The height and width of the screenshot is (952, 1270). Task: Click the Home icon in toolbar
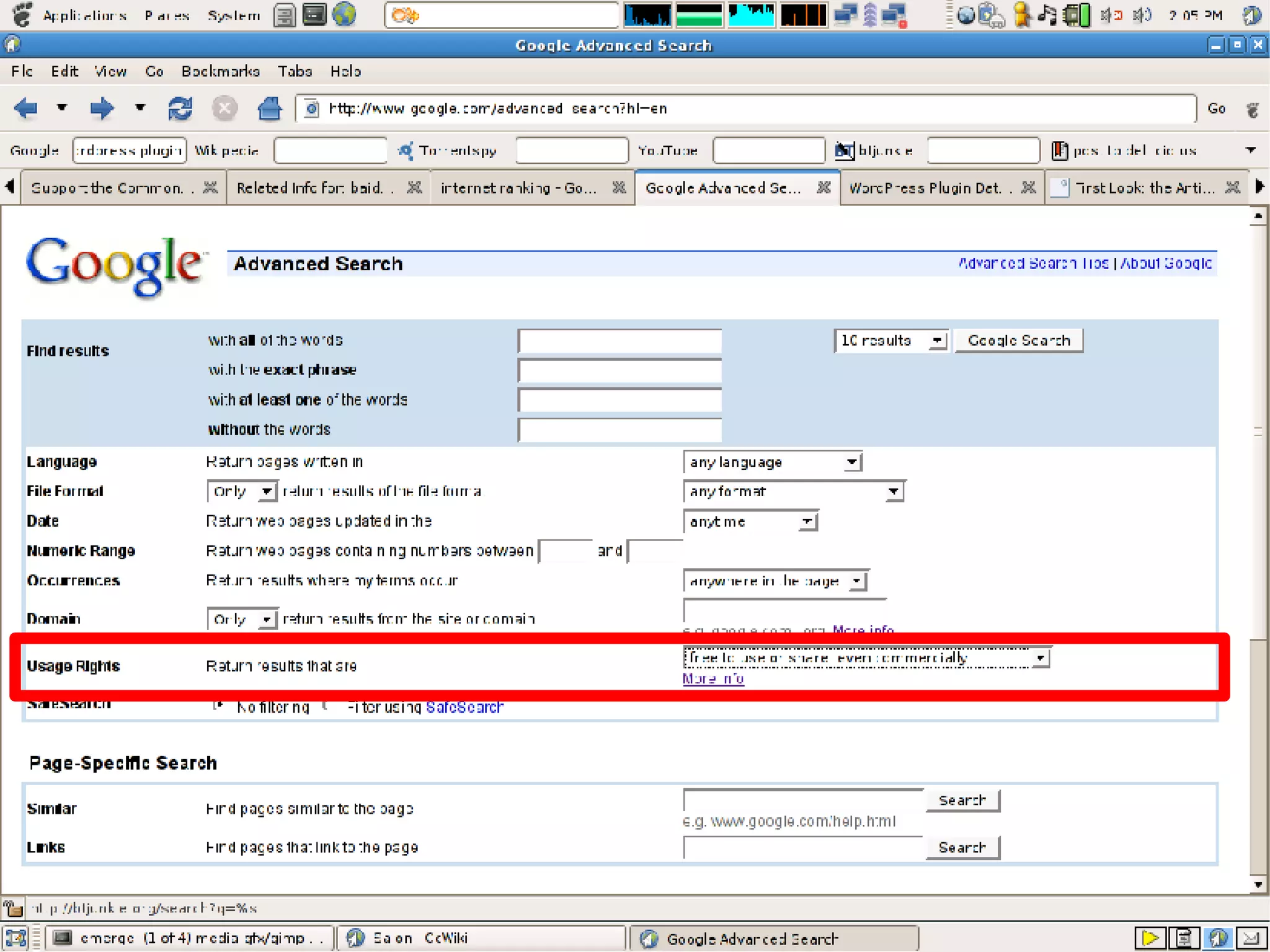point(269,109)
